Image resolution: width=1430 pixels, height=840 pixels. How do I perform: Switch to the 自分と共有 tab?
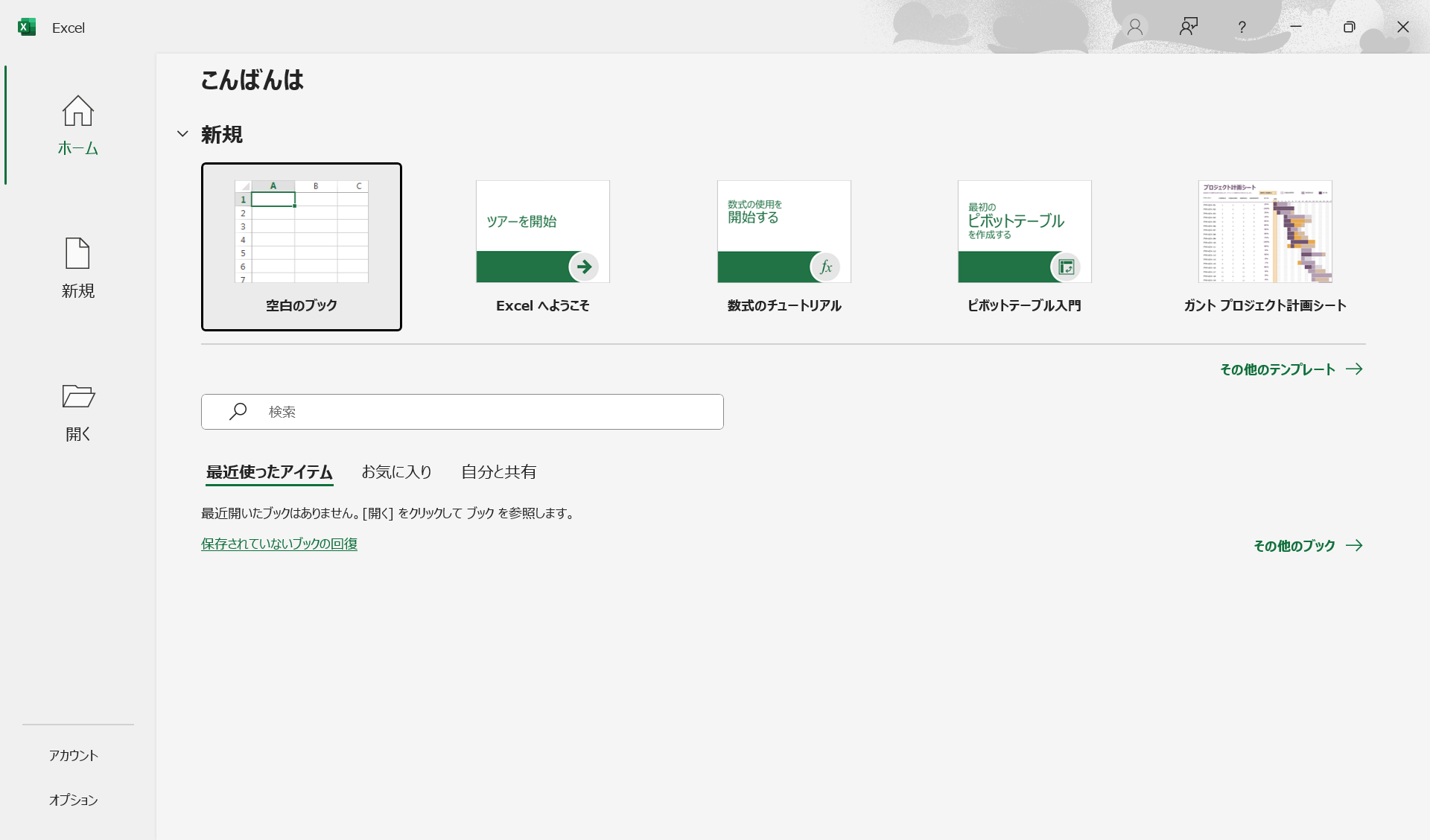498,472
